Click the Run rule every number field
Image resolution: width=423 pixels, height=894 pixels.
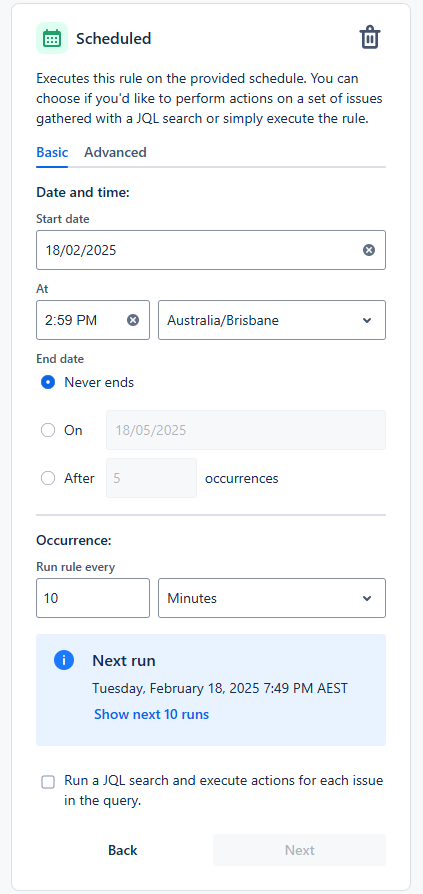coord(93,598)
